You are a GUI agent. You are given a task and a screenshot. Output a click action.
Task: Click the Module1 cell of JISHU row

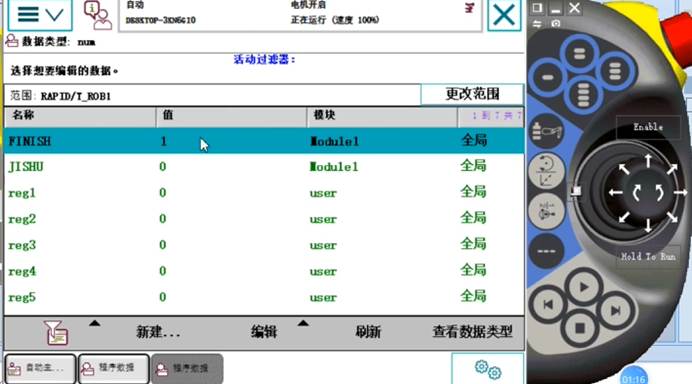coord(334,167)
